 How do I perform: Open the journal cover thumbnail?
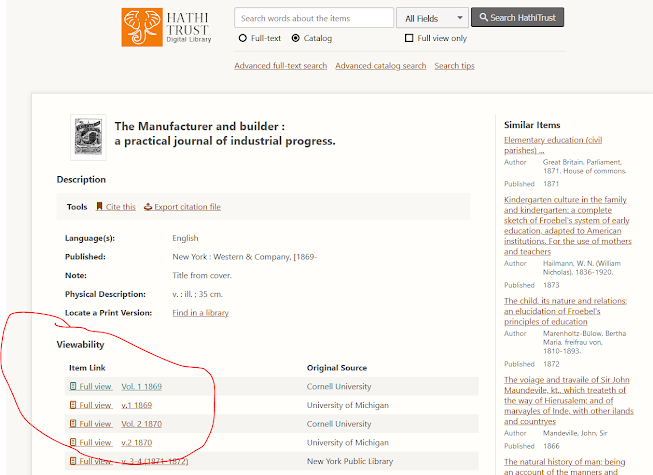(88, 137)
